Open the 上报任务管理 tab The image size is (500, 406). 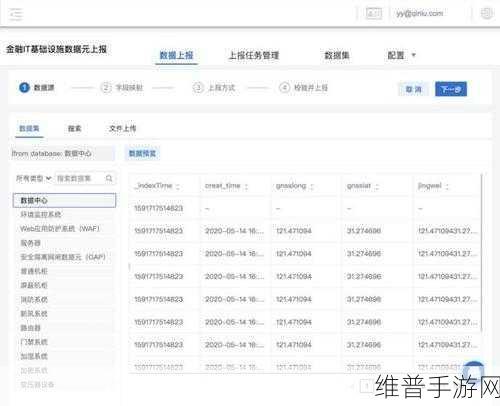tap(254, 55)
